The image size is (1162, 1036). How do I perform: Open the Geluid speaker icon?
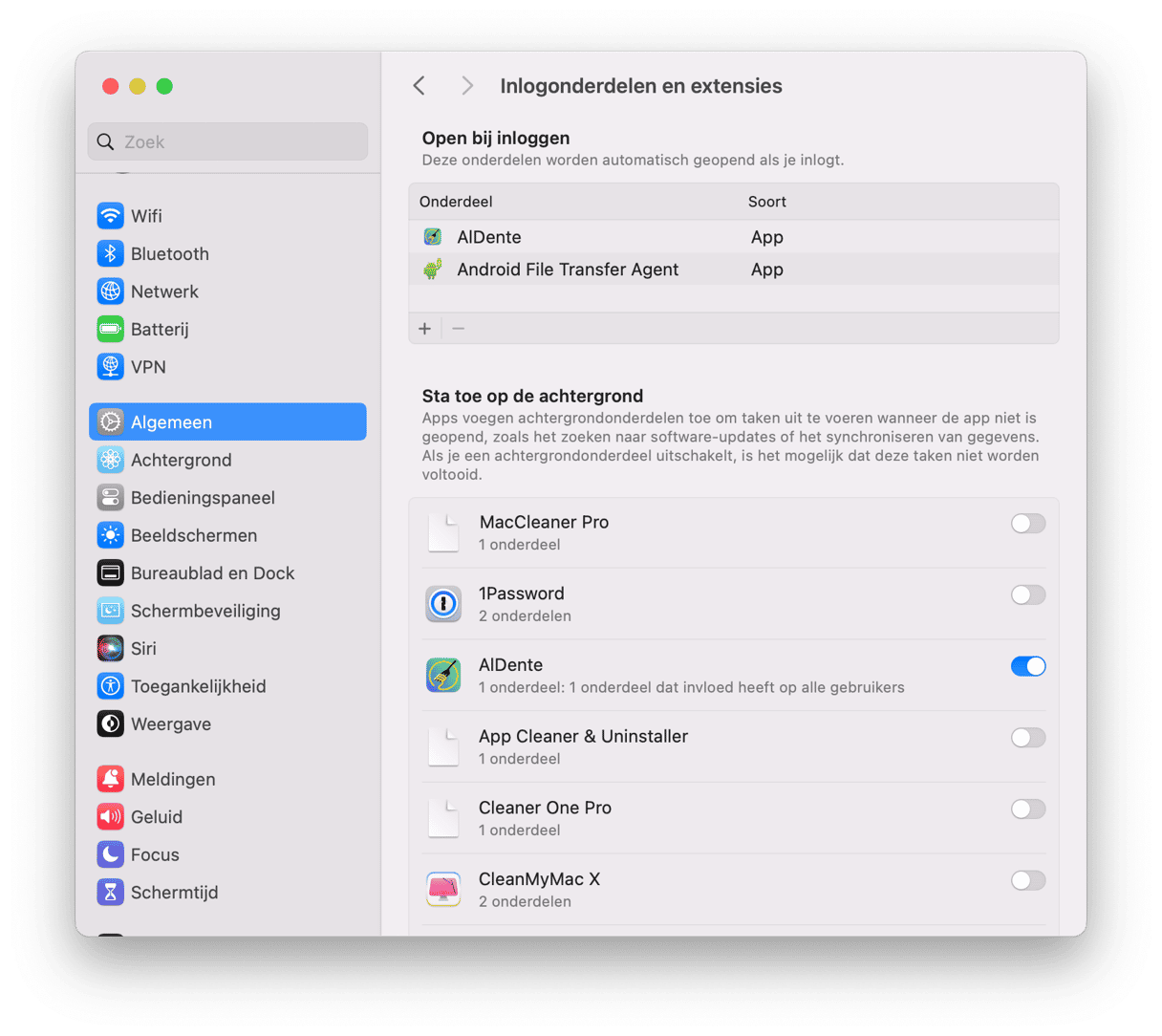[x=111, y=816]
